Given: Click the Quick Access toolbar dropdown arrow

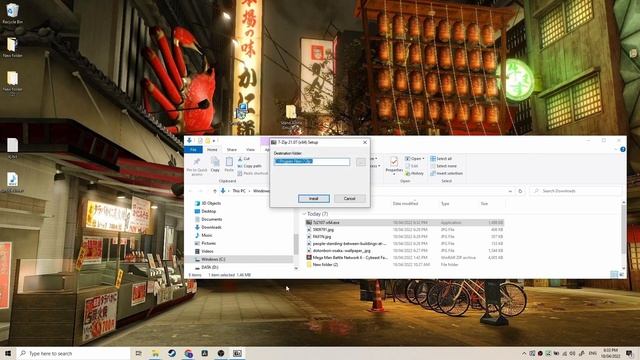Looking at the screenshot, I should click(x=214, y=141).
